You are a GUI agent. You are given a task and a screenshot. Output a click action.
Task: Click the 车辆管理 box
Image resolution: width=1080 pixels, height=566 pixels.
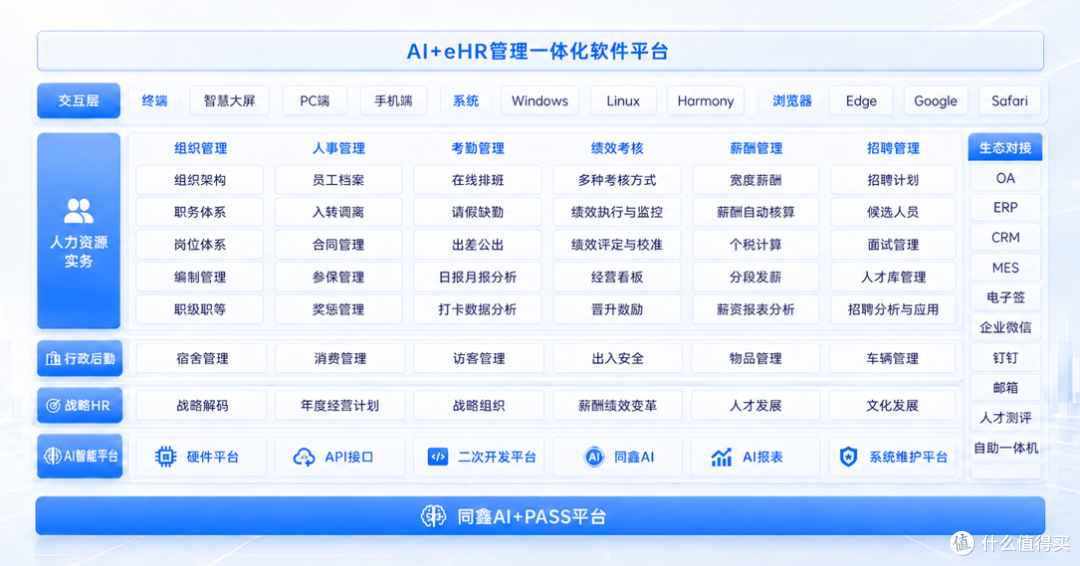(893, 359)
